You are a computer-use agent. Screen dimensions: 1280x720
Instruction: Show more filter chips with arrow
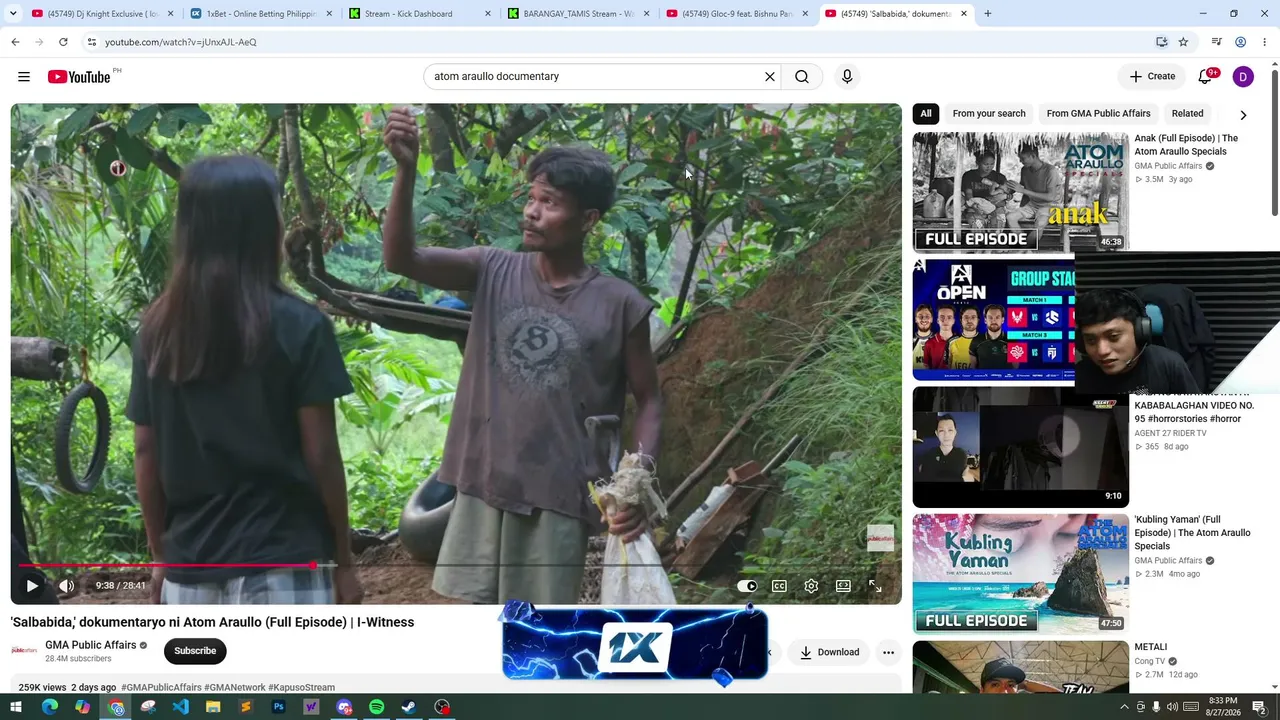pyautogui.click(x=1243, y=115)
